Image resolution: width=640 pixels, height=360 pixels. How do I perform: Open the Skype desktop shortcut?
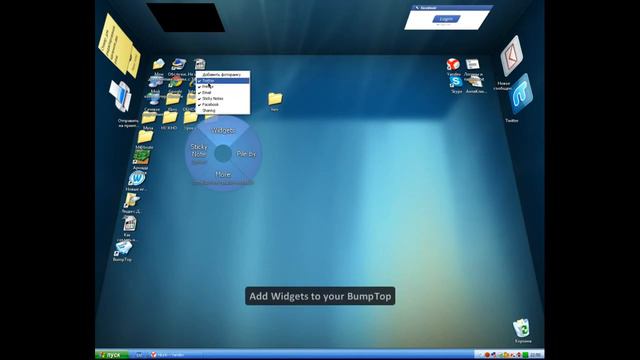tap(456, 82)
